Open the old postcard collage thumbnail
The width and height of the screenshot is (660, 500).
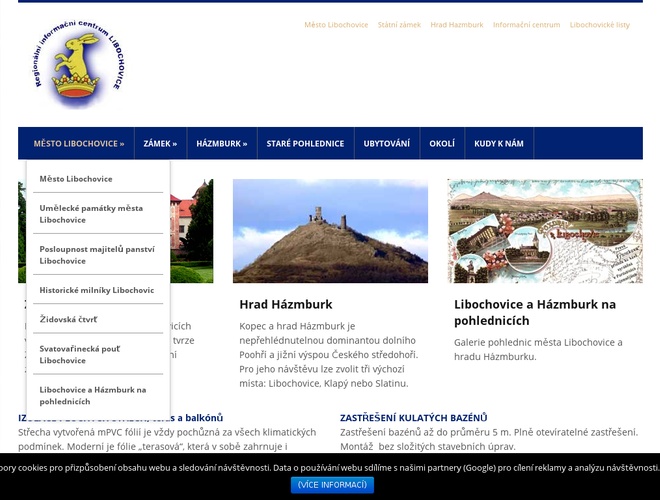544,231
